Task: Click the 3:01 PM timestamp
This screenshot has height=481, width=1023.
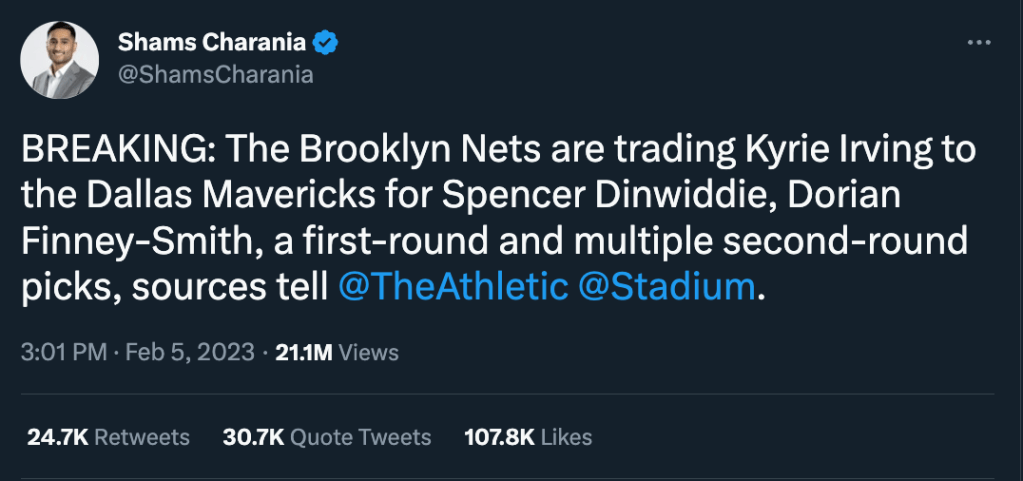Action: pos(61,352)
